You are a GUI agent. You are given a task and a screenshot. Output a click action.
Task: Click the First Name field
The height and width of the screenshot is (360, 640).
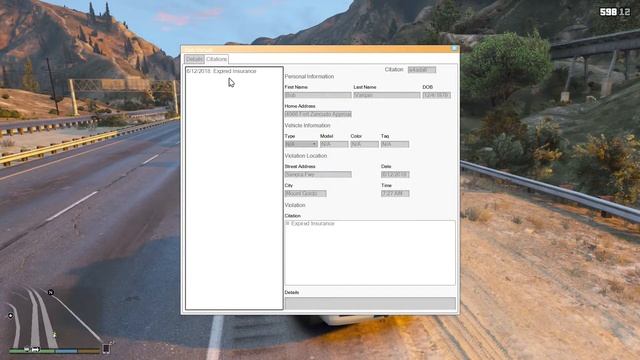click(318, 95)
